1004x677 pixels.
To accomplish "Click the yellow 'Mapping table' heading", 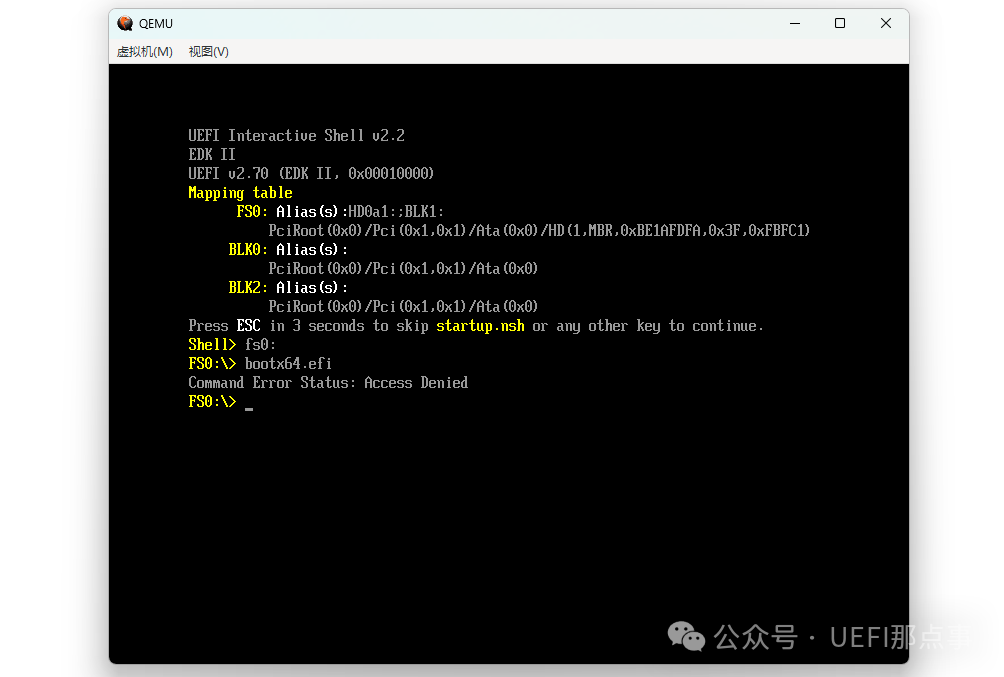I will point(240,193).
